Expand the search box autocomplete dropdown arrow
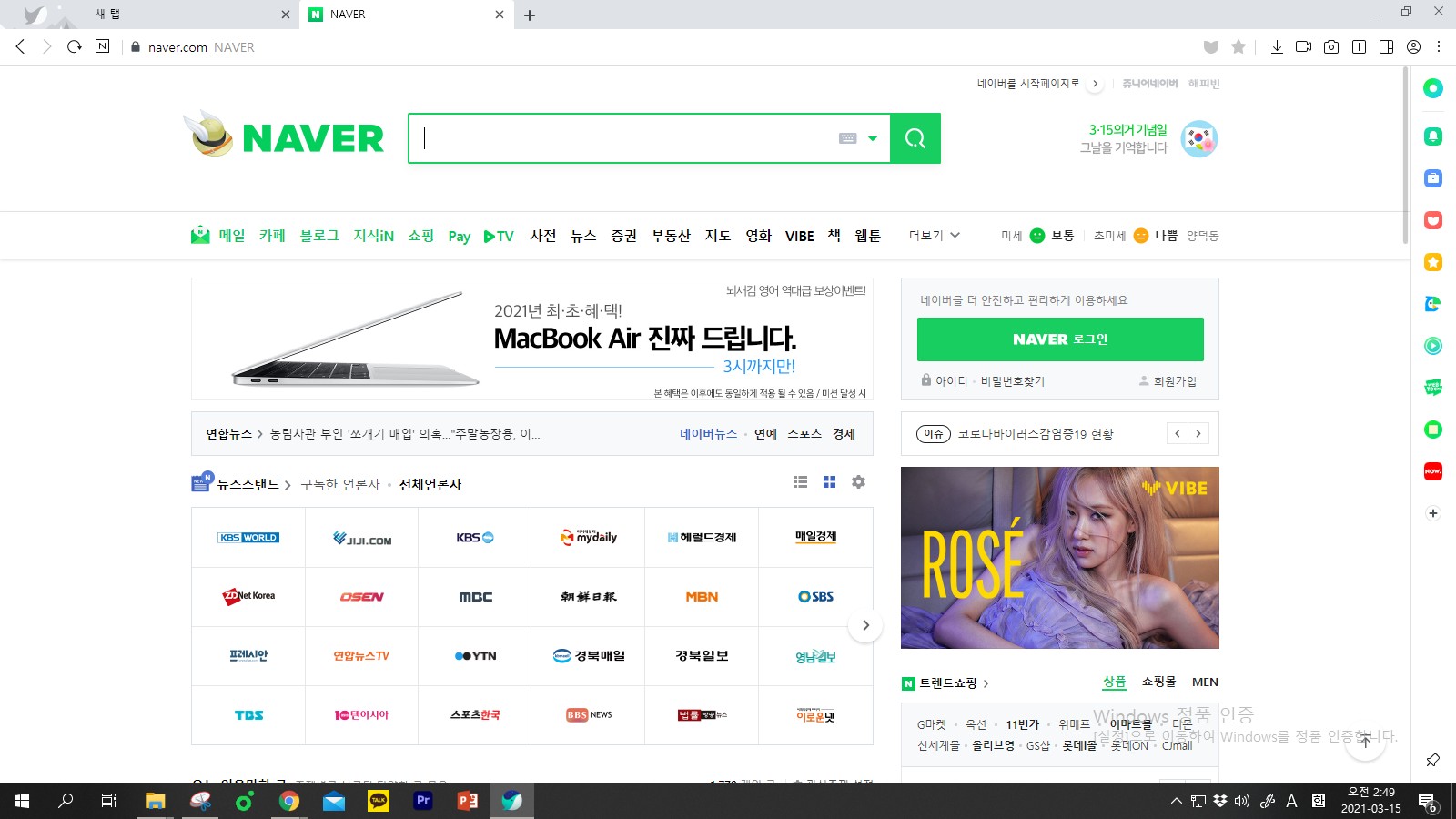Viewport: 1456px width, 819px height. (x=873, y=139)
